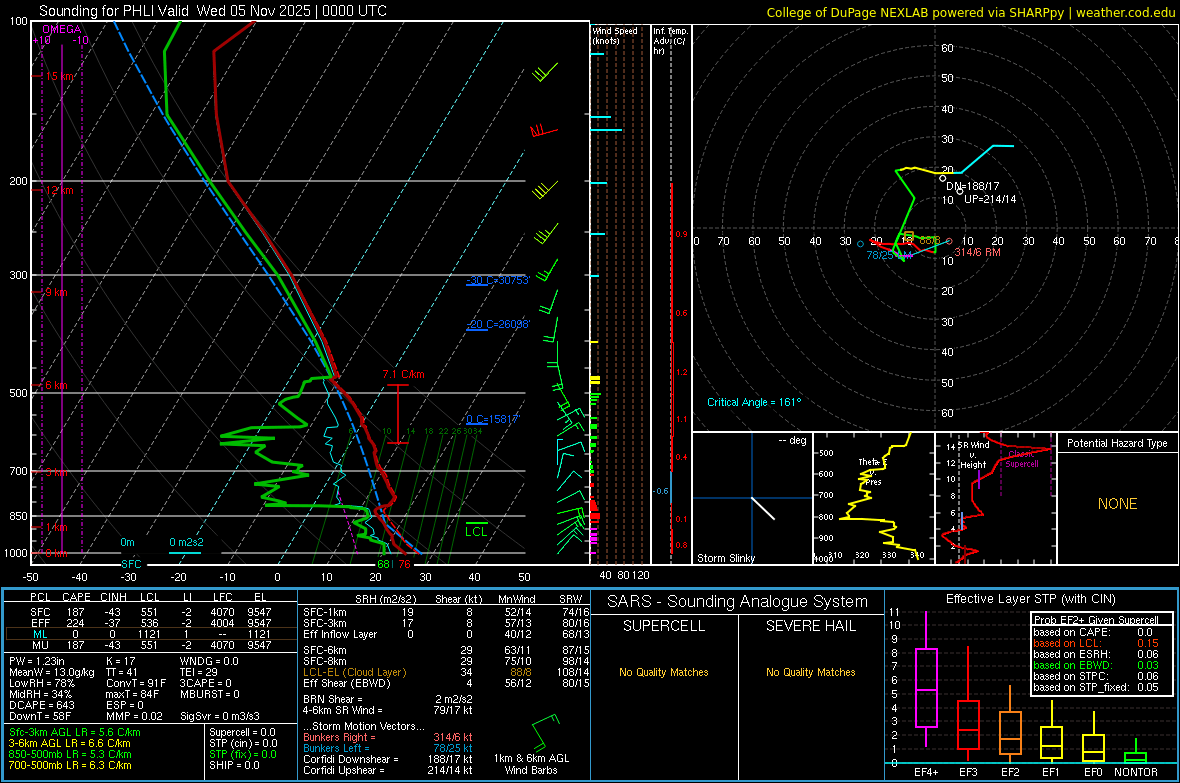1180x783 pixels.
Task: Select the '314/6 RM' storm motion label
Action: pos(978,252)
